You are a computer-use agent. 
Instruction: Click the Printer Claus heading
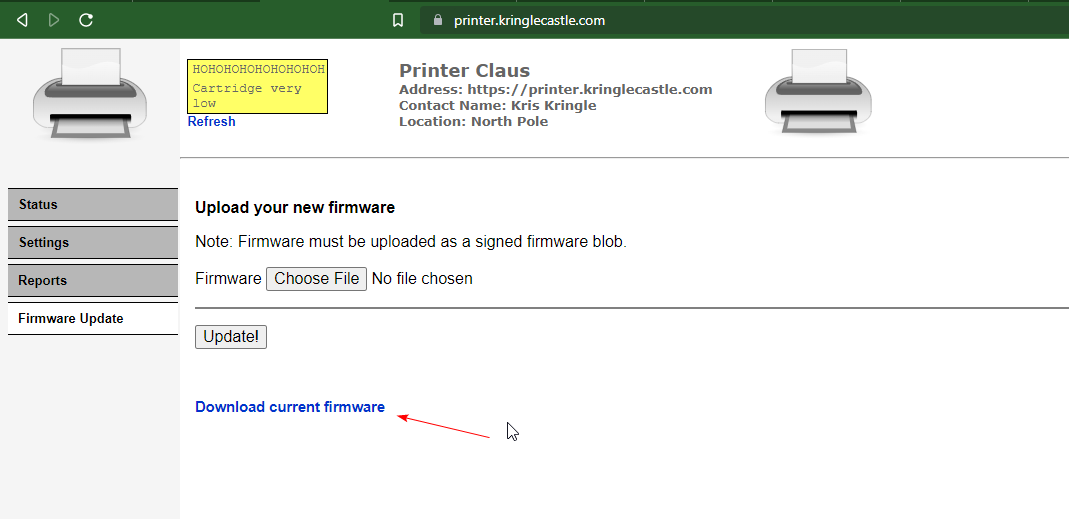(x=464, y=71)
